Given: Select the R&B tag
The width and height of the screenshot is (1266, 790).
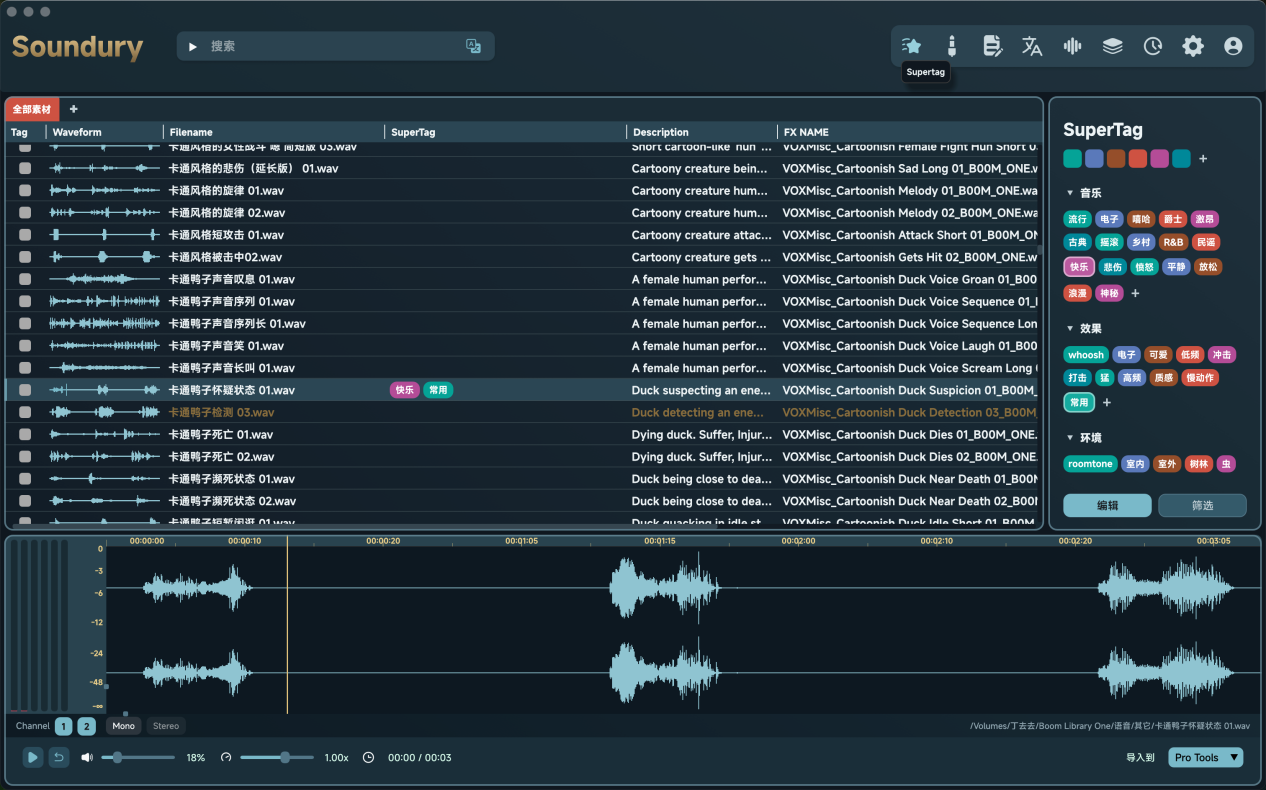Looking at the screenshot, I should click(1173, 242).
